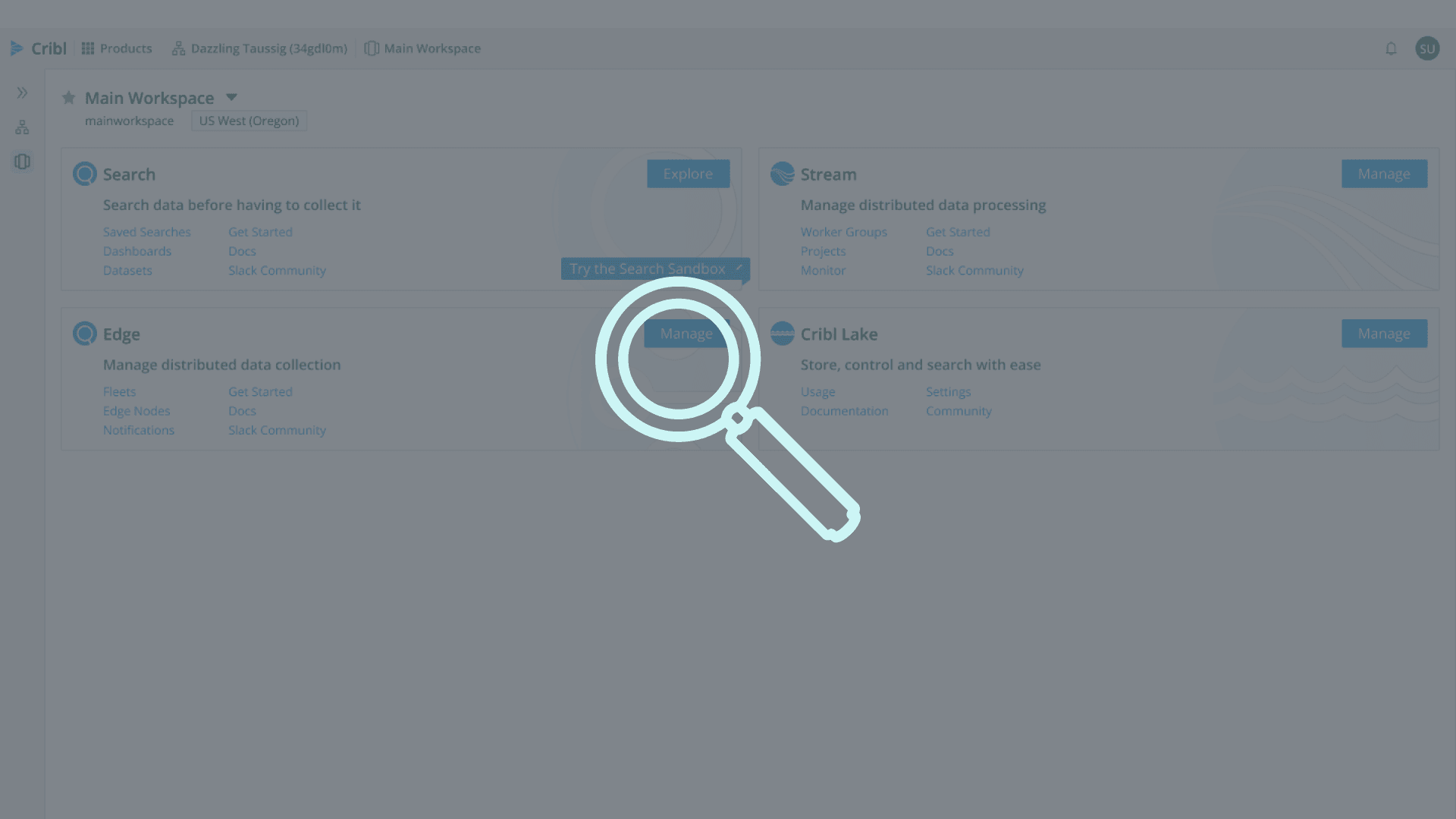Open Slack Community link in Search card
1456x819 pixels.
coord(277,270)
